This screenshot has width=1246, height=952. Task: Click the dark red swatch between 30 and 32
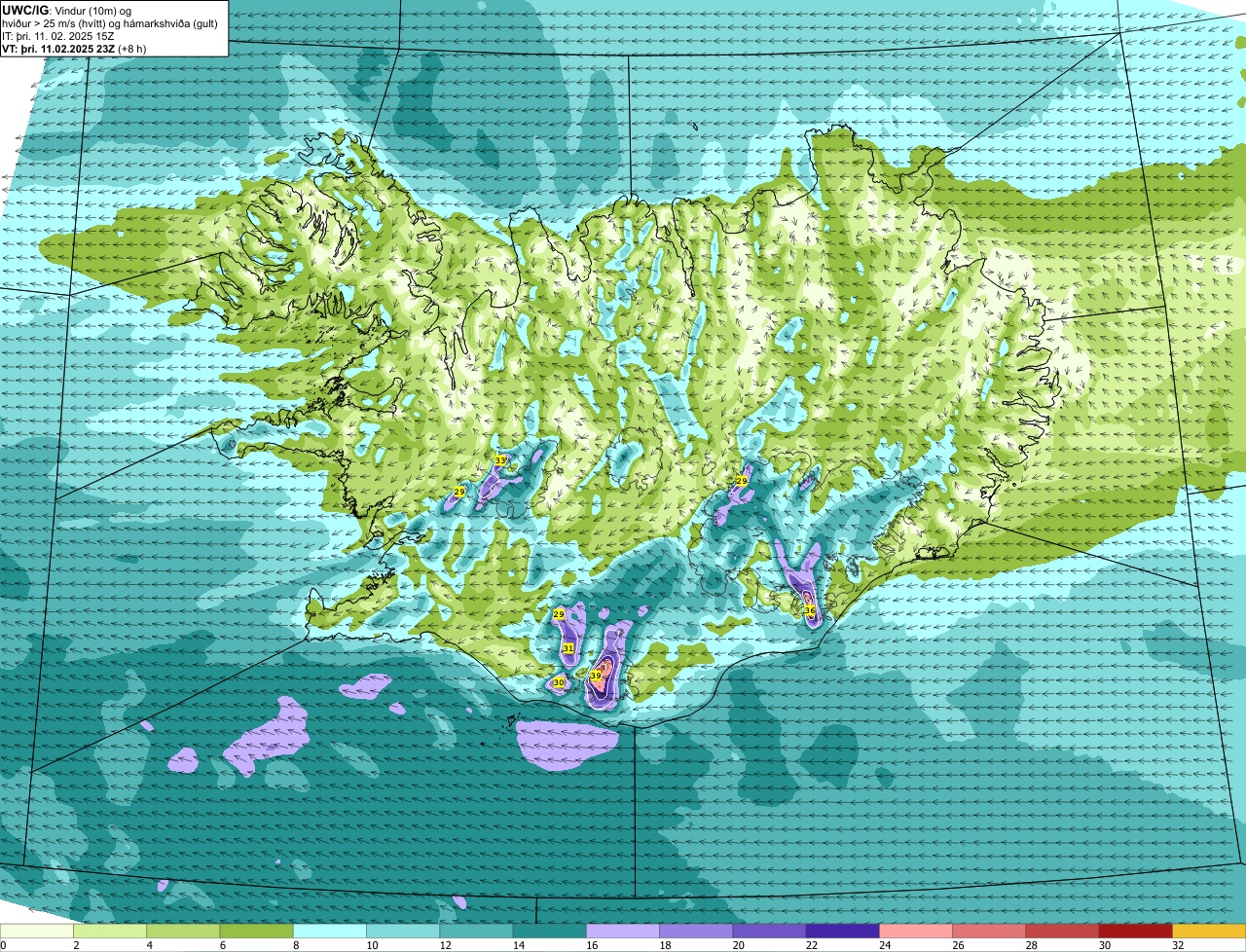1135,931
